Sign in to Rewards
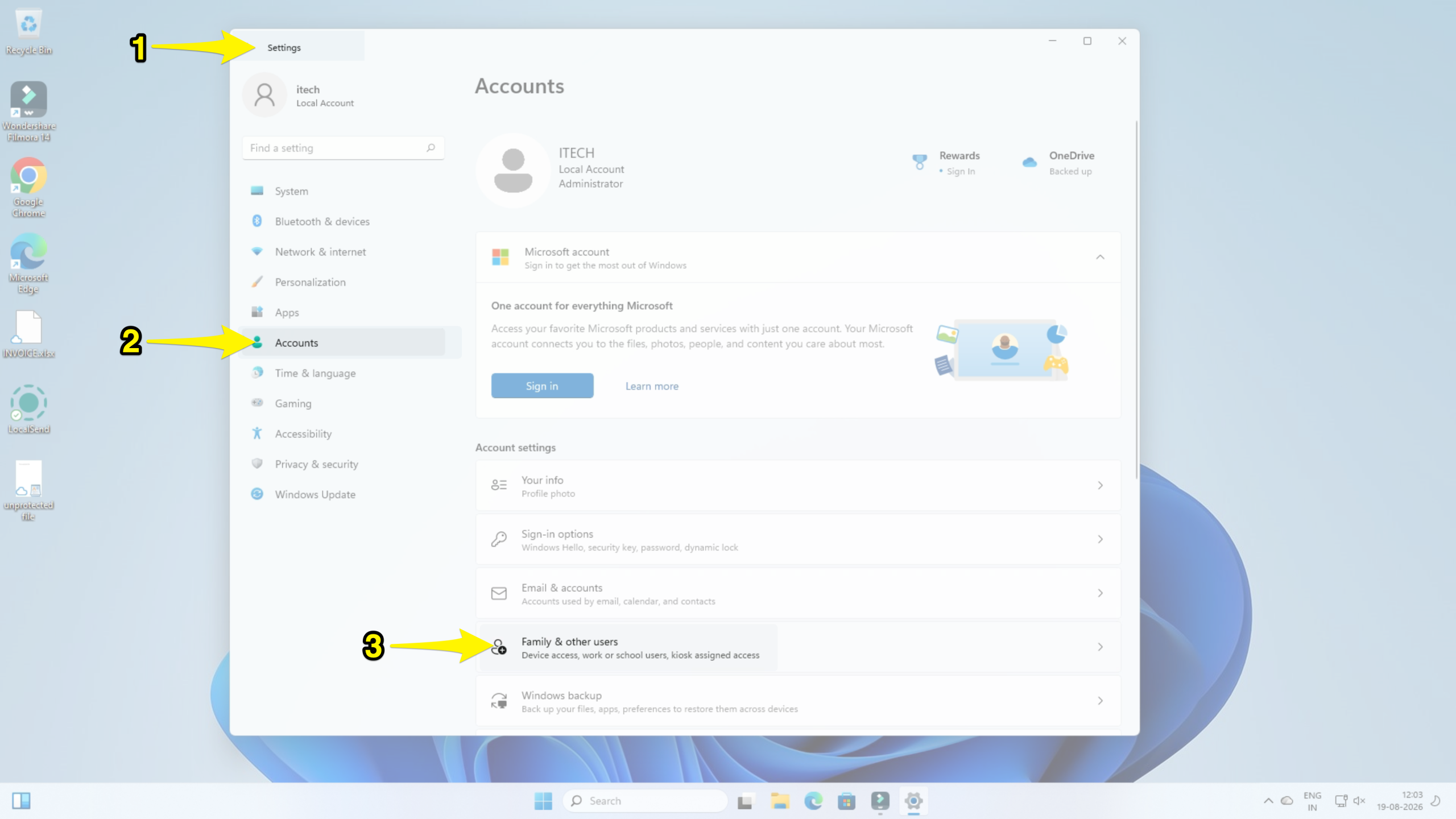 (x=961, y=171)
